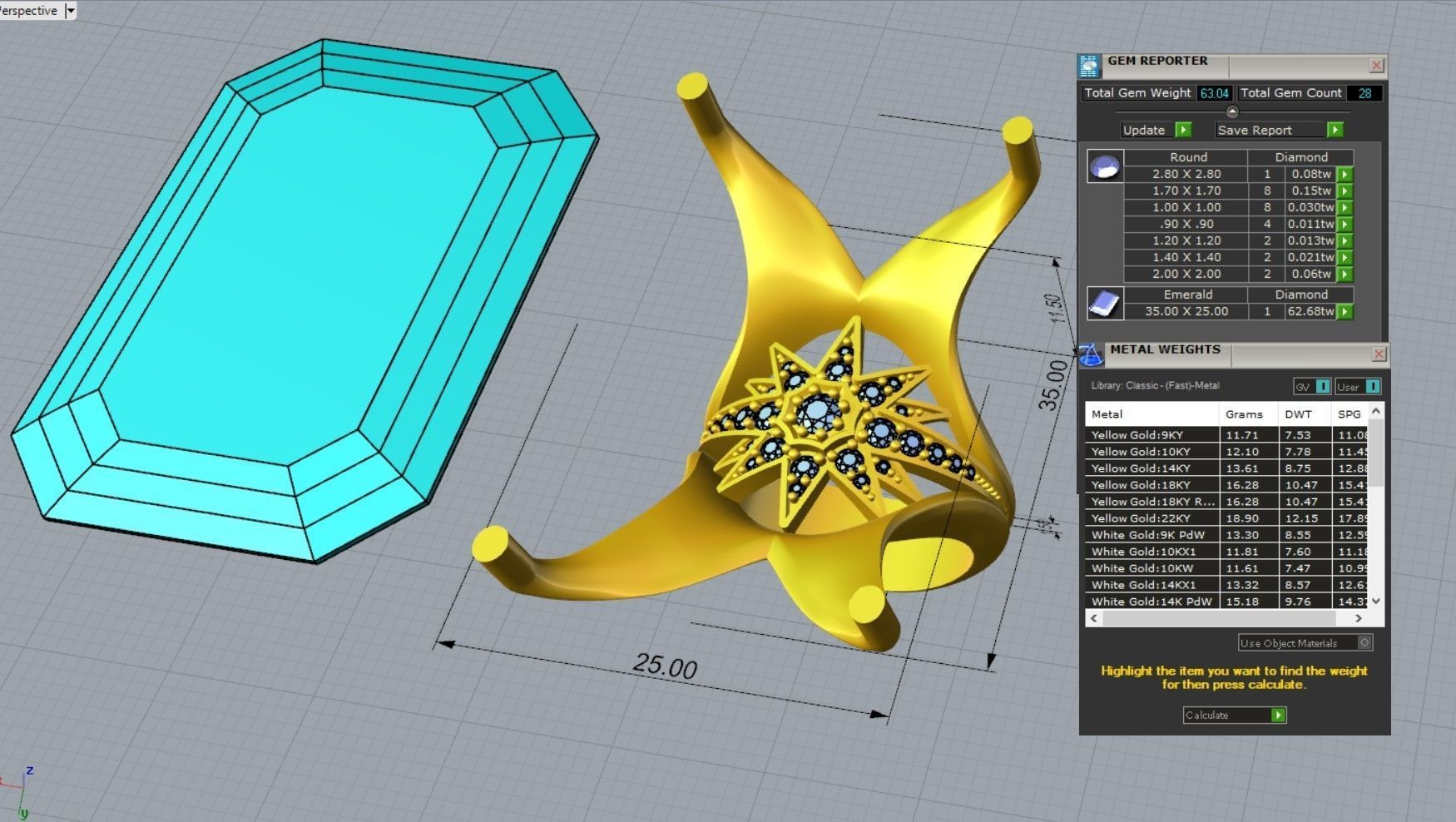Click green arrow for 2.80 X 2.80 row
The width and height of the screenshot is (1456, 822).
point(1345,174)
